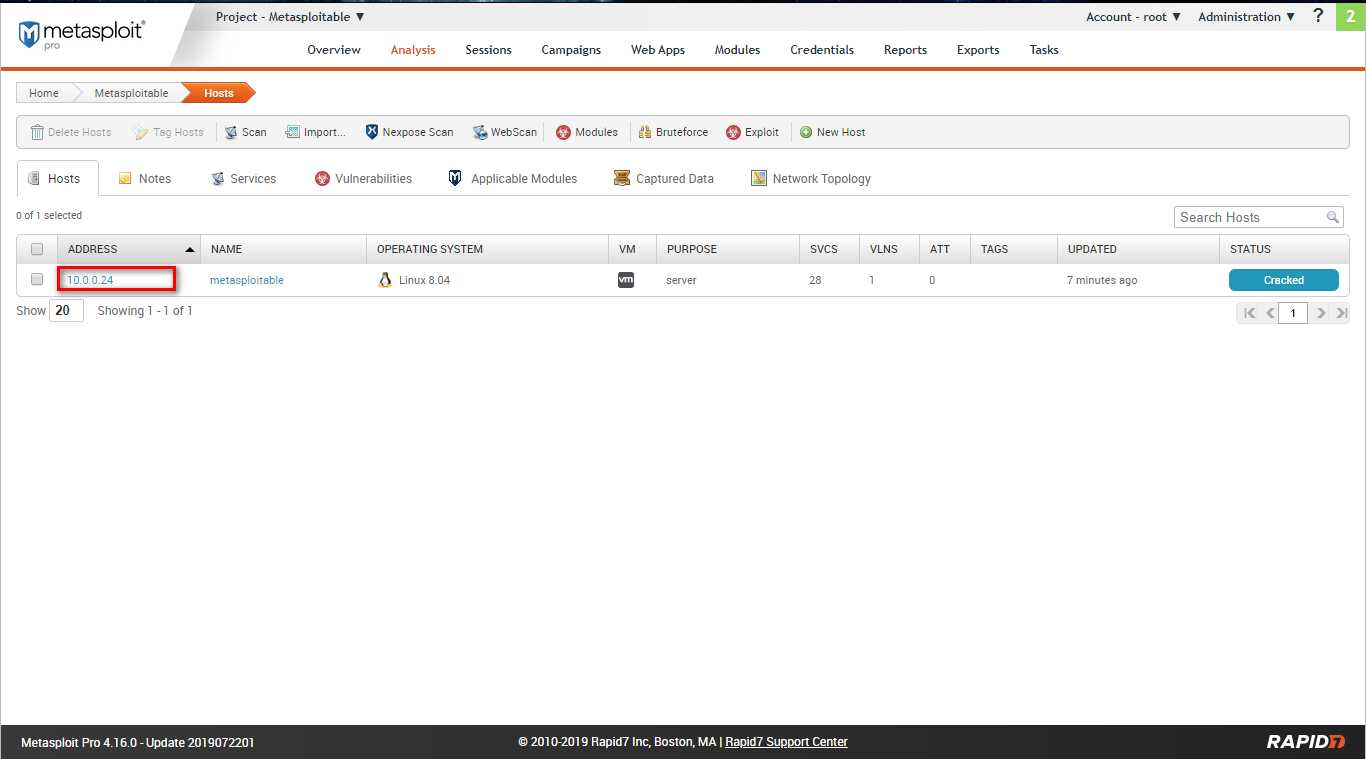Check the 10.0.0.24 host row checkbox

point(37,279)
